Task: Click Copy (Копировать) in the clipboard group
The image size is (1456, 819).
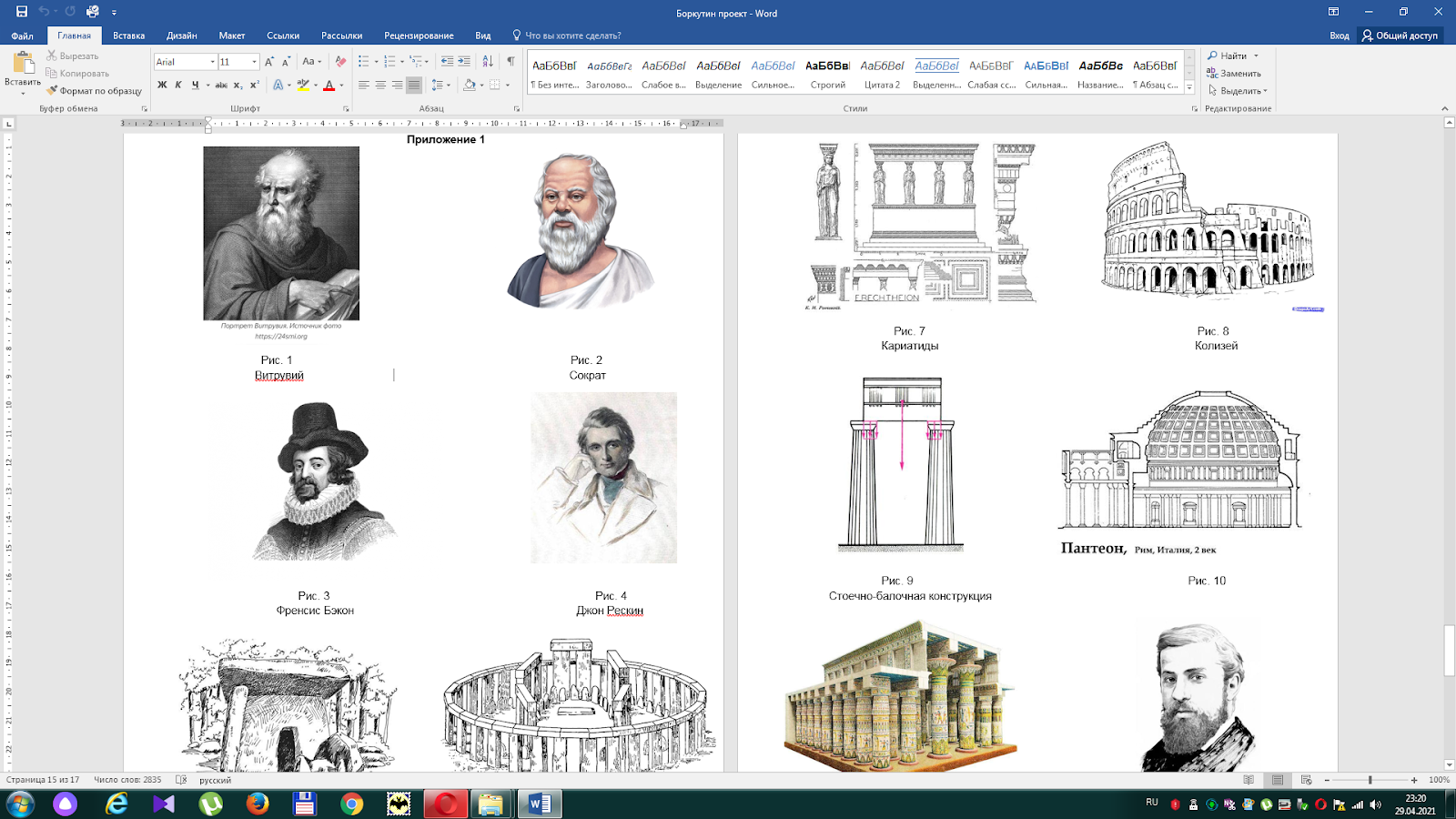Action: [x=77, y=73]
